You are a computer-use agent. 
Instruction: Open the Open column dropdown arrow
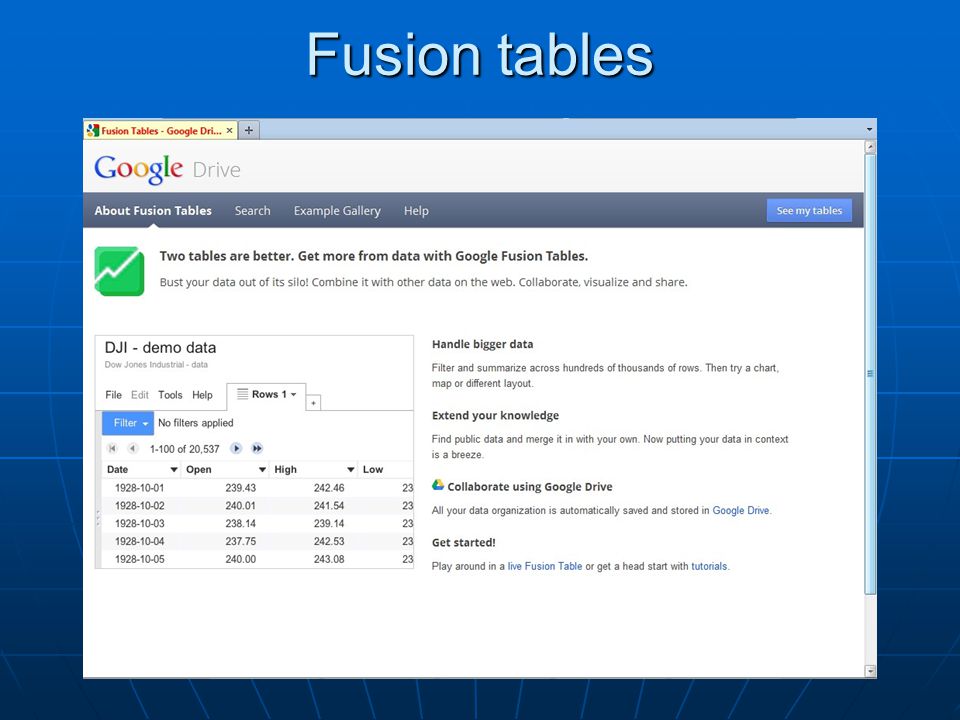pos(262,470)
